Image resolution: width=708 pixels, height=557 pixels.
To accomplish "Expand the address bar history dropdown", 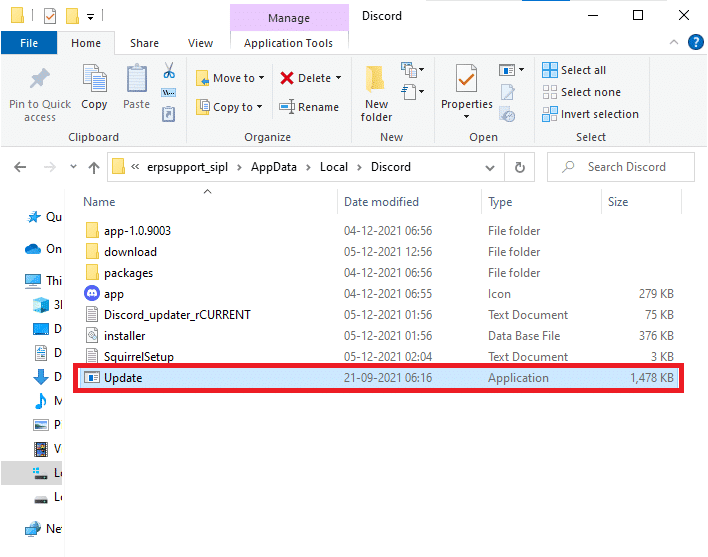I will (490, 168).
